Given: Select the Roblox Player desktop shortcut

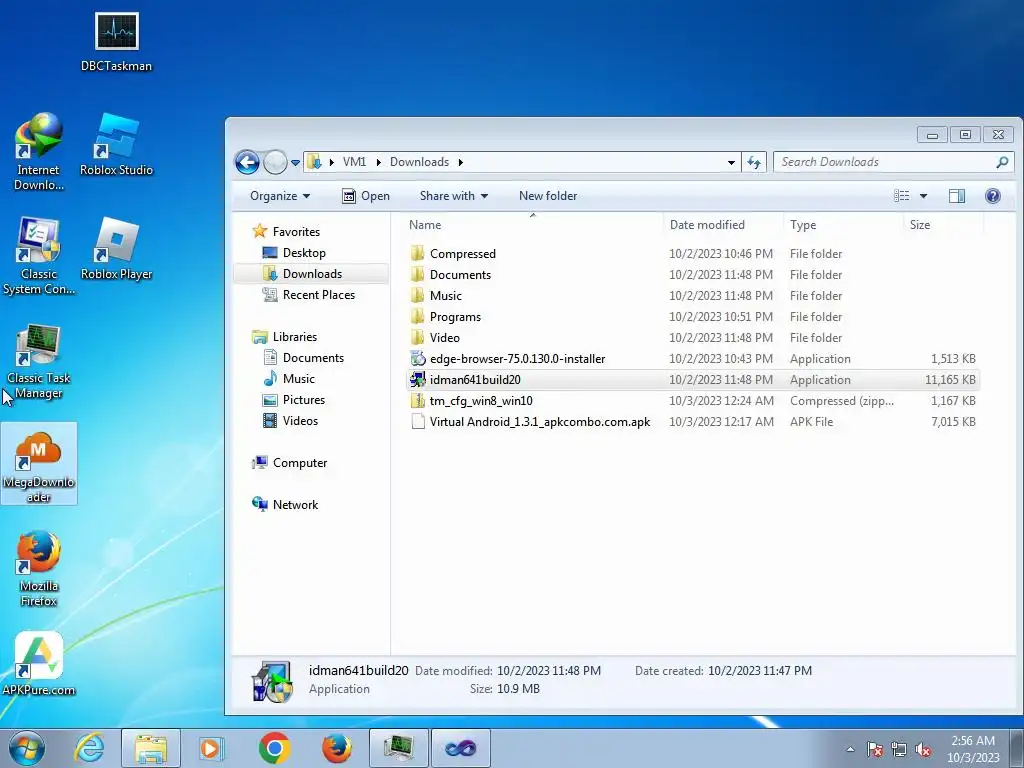Looking at the screenshot, I should tap(116, 249).
